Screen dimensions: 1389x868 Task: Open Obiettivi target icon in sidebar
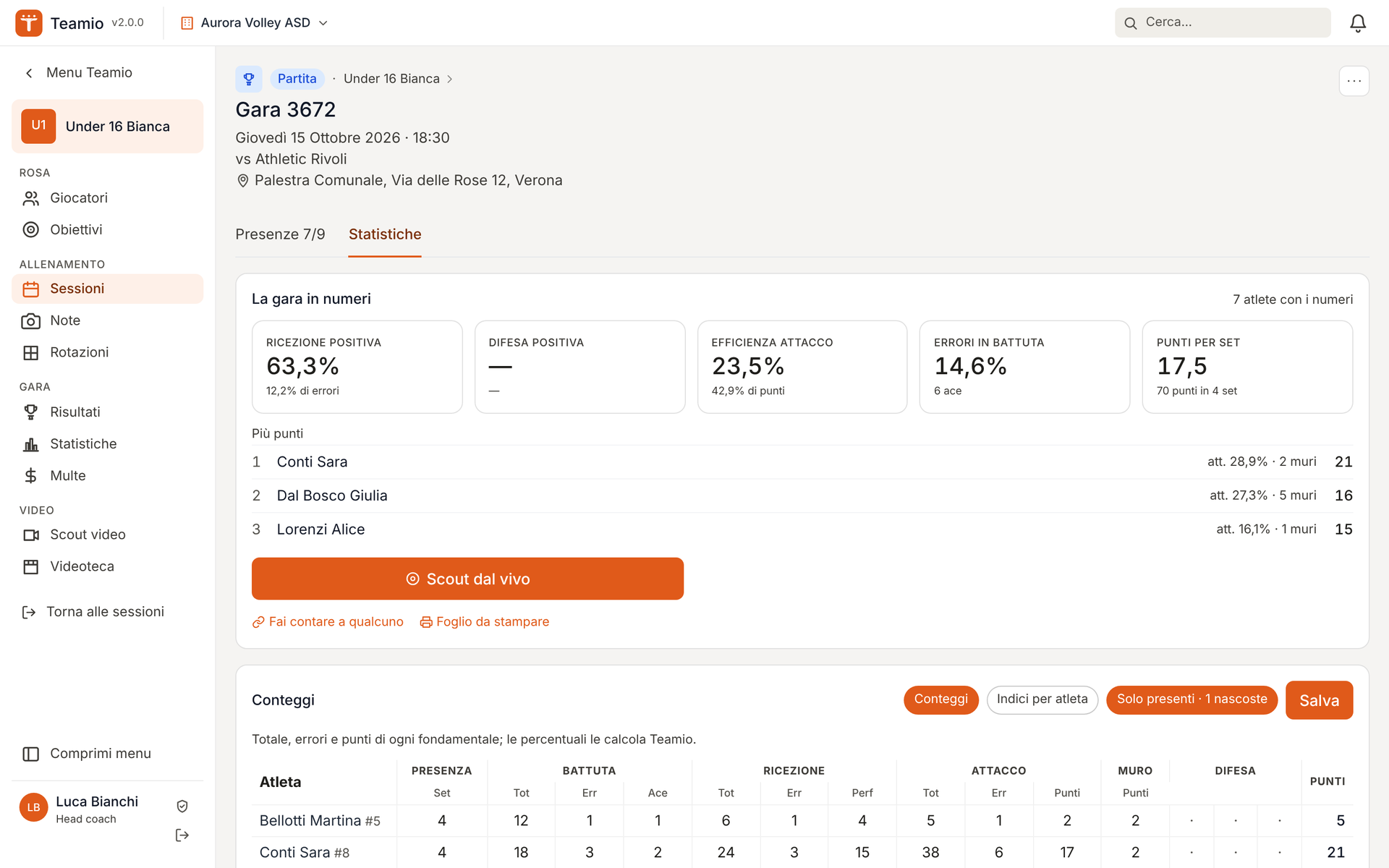pos(30,230)
